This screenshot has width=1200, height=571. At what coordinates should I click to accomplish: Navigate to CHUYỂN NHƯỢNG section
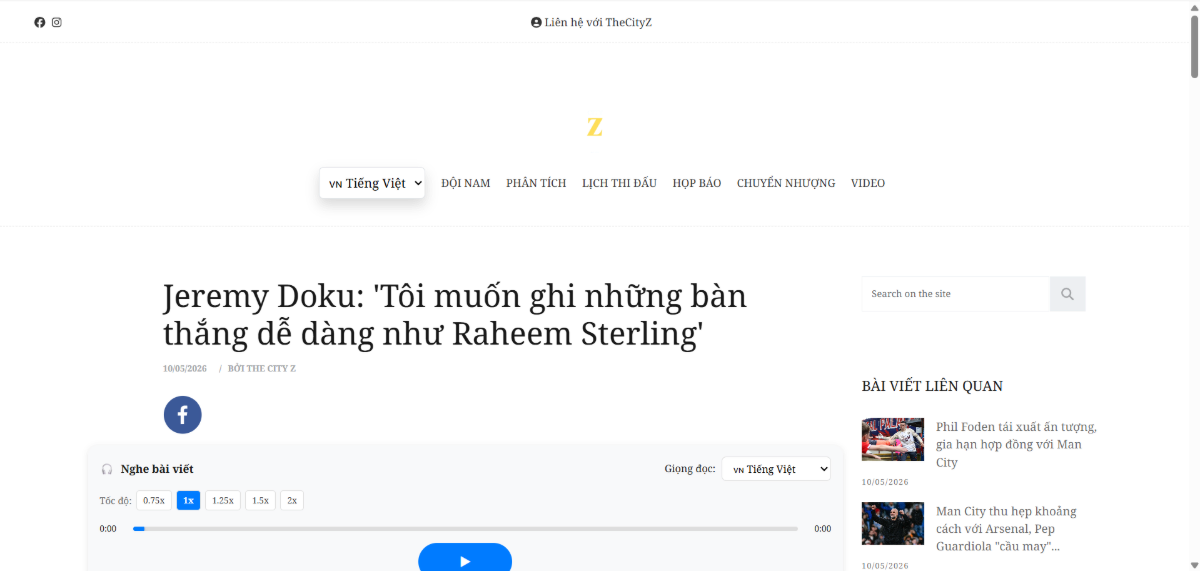tap(786, 183)
